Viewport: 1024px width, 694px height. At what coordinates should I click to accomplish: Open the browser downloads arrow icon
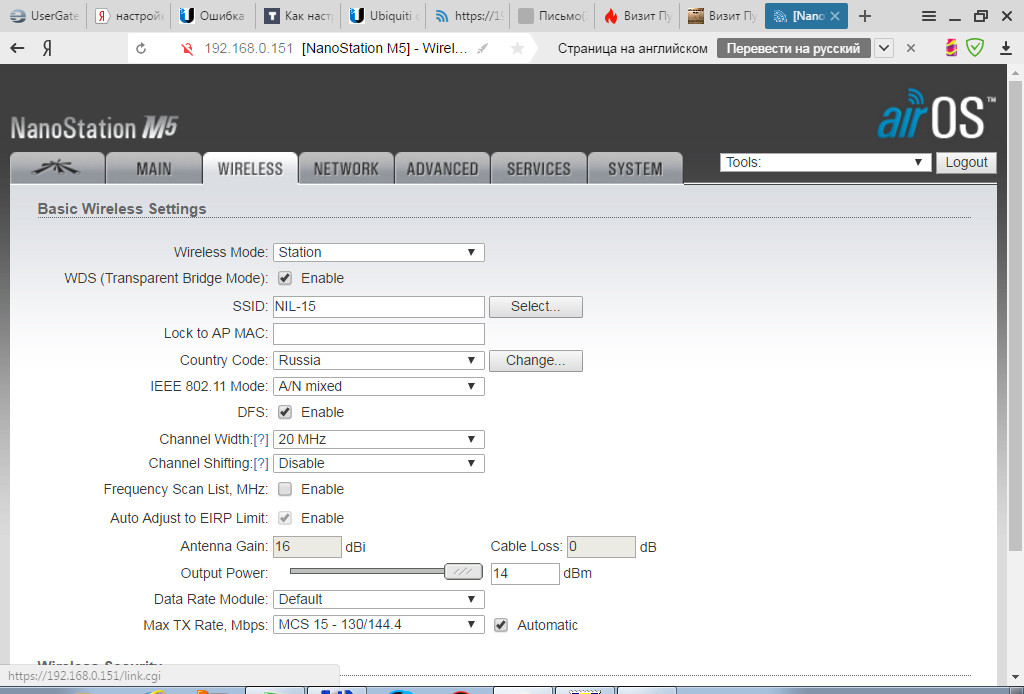[x=1005, y=48]
